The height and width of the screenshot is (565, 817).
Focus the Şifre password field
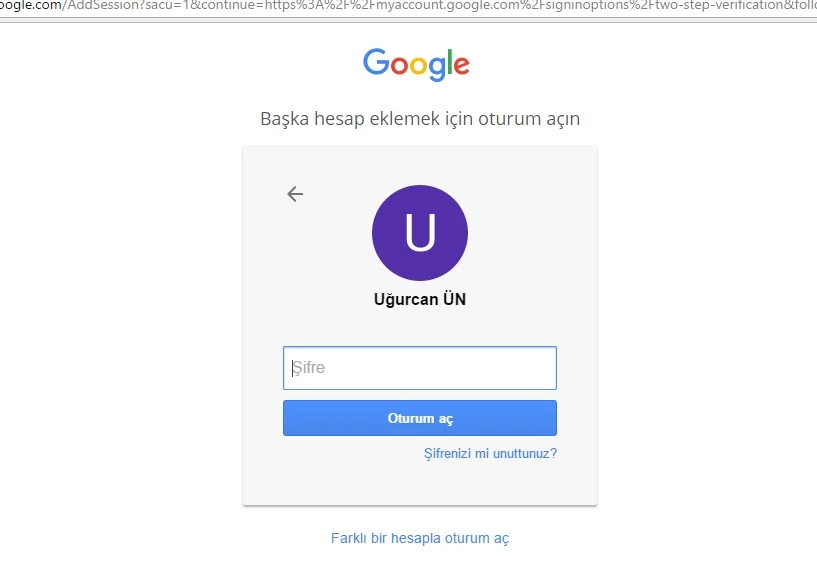point(420,368)
